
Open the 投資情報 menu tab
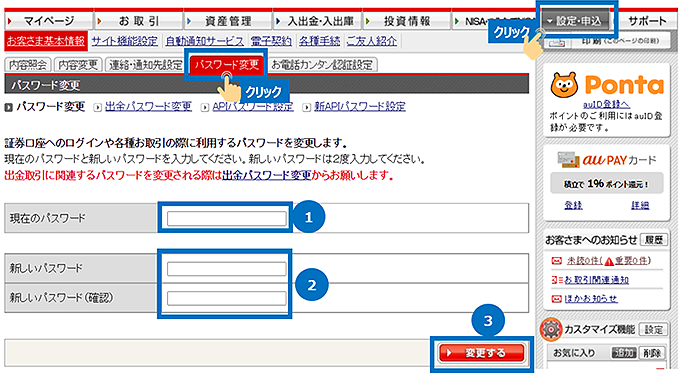(406, 21)
